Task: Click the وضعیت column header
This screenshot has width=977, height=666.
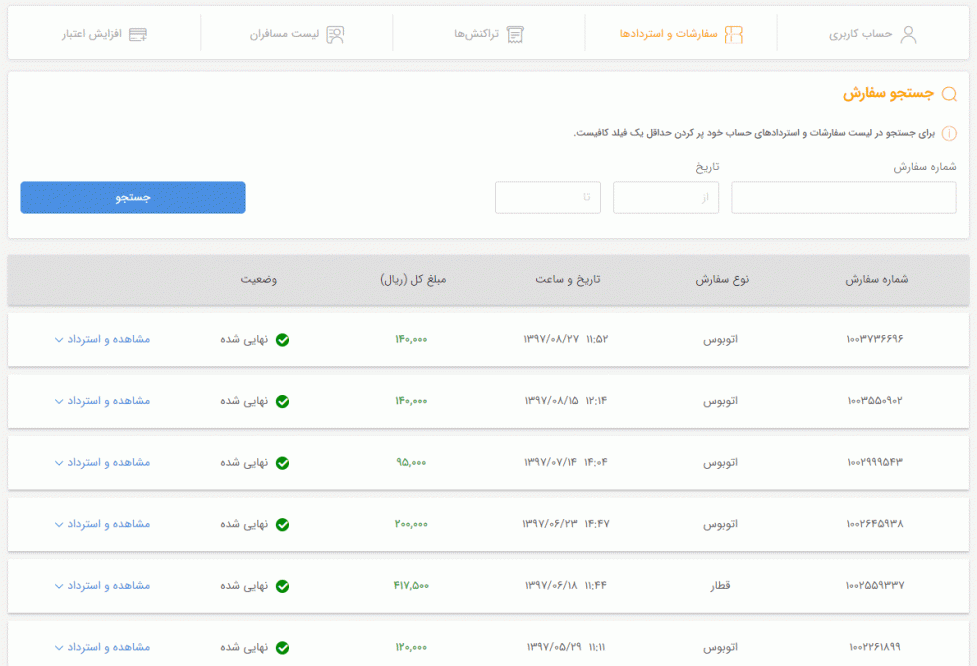Action: 259,280
